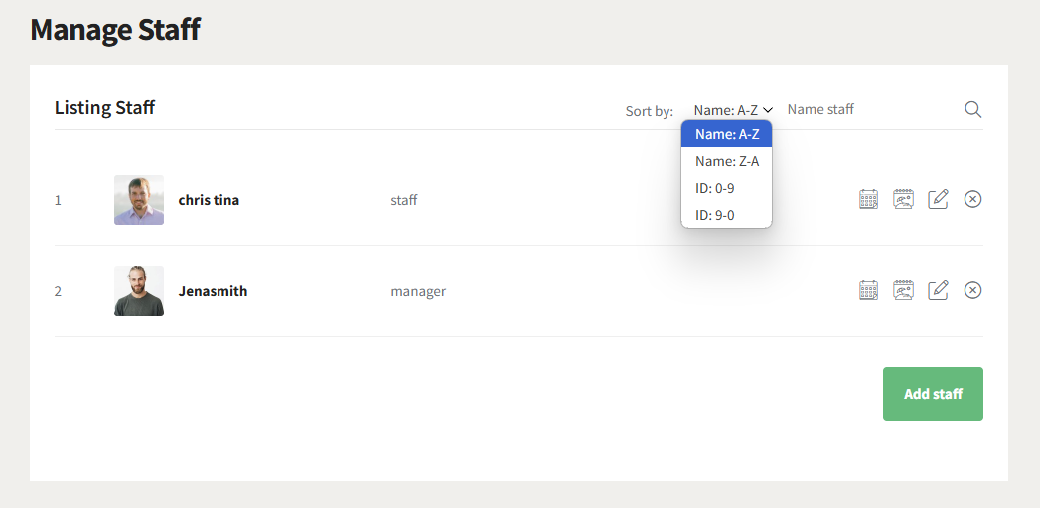
Task: Open holiday calendar for Jenasmith
Action: coord(903,290)
